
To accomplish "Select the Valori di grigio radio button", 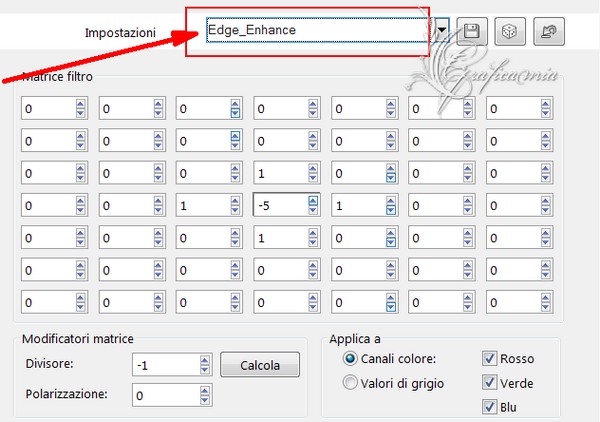I will coord(350,383).
